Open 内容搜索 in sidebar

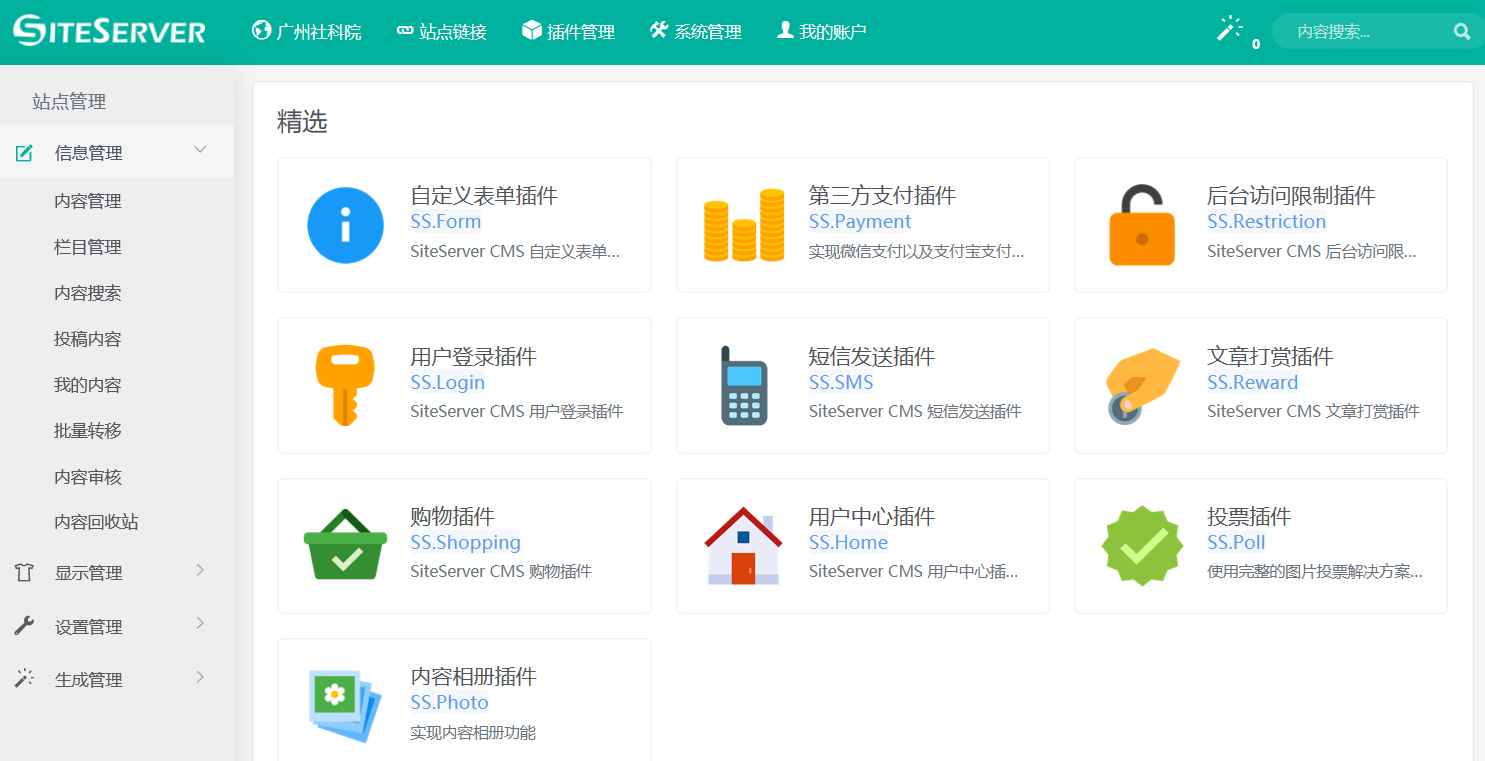click(x=88, y=293)
